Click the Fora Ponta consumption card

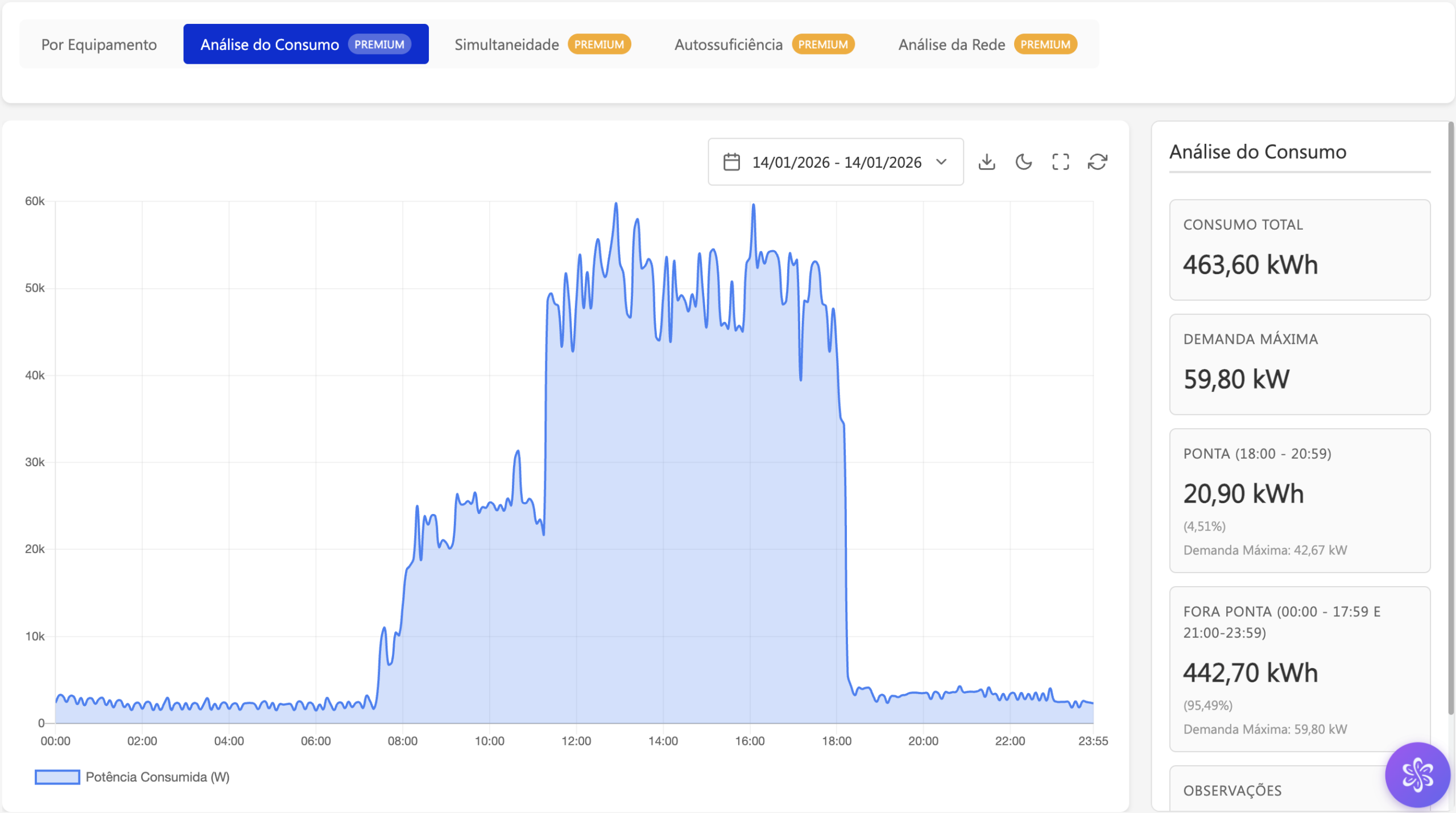pyautogui.click(x=1300, y=669)
